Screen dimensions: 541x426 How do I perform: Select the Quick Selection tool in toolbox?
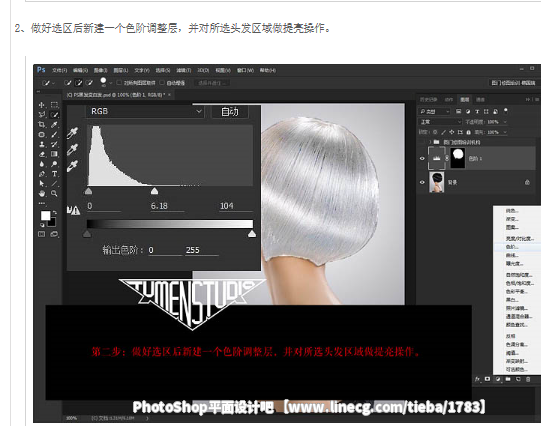point(54,115)
